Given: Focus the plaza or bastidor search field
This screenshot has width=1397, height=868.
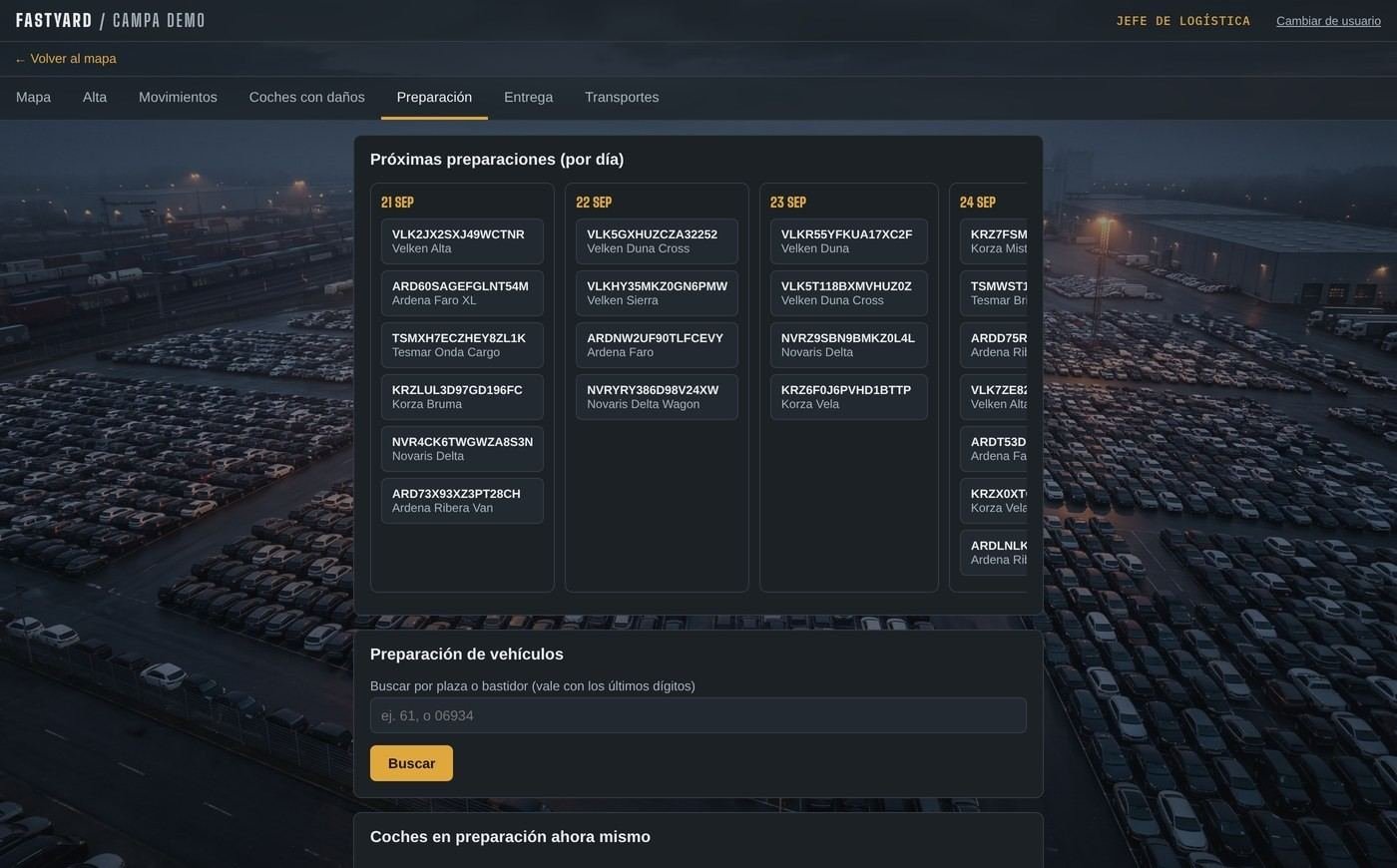Looking at the screenshot, I should click(698, 715).
